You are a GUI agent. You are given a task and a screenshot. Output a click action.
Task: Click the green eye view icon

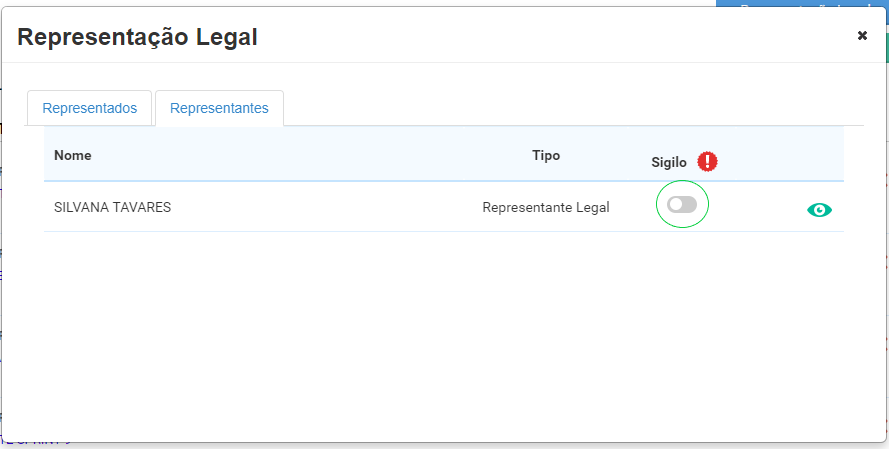[819, 210]
